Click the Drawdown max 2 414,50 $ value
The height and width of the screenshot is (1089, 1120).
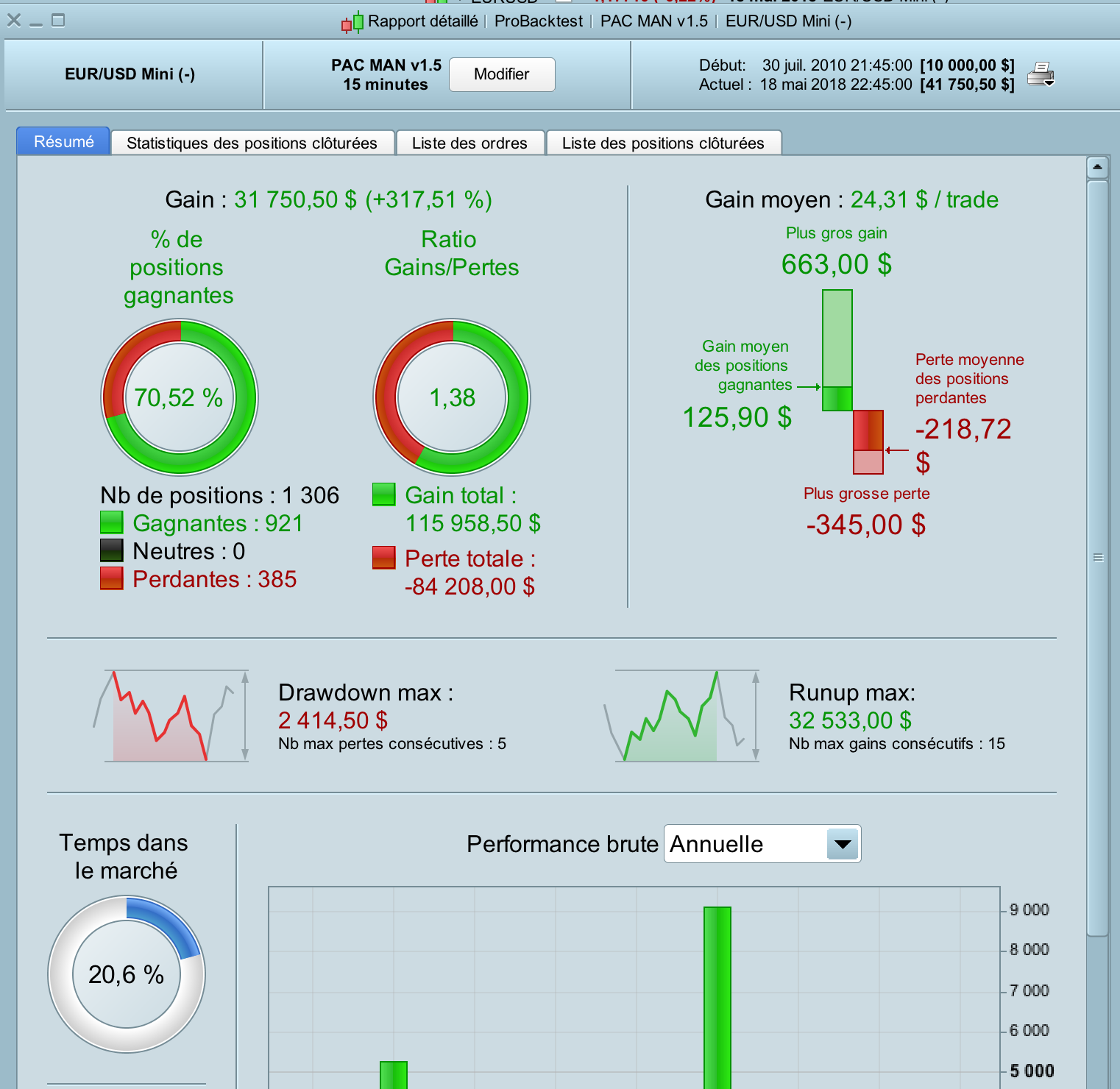tap(333, 720)
